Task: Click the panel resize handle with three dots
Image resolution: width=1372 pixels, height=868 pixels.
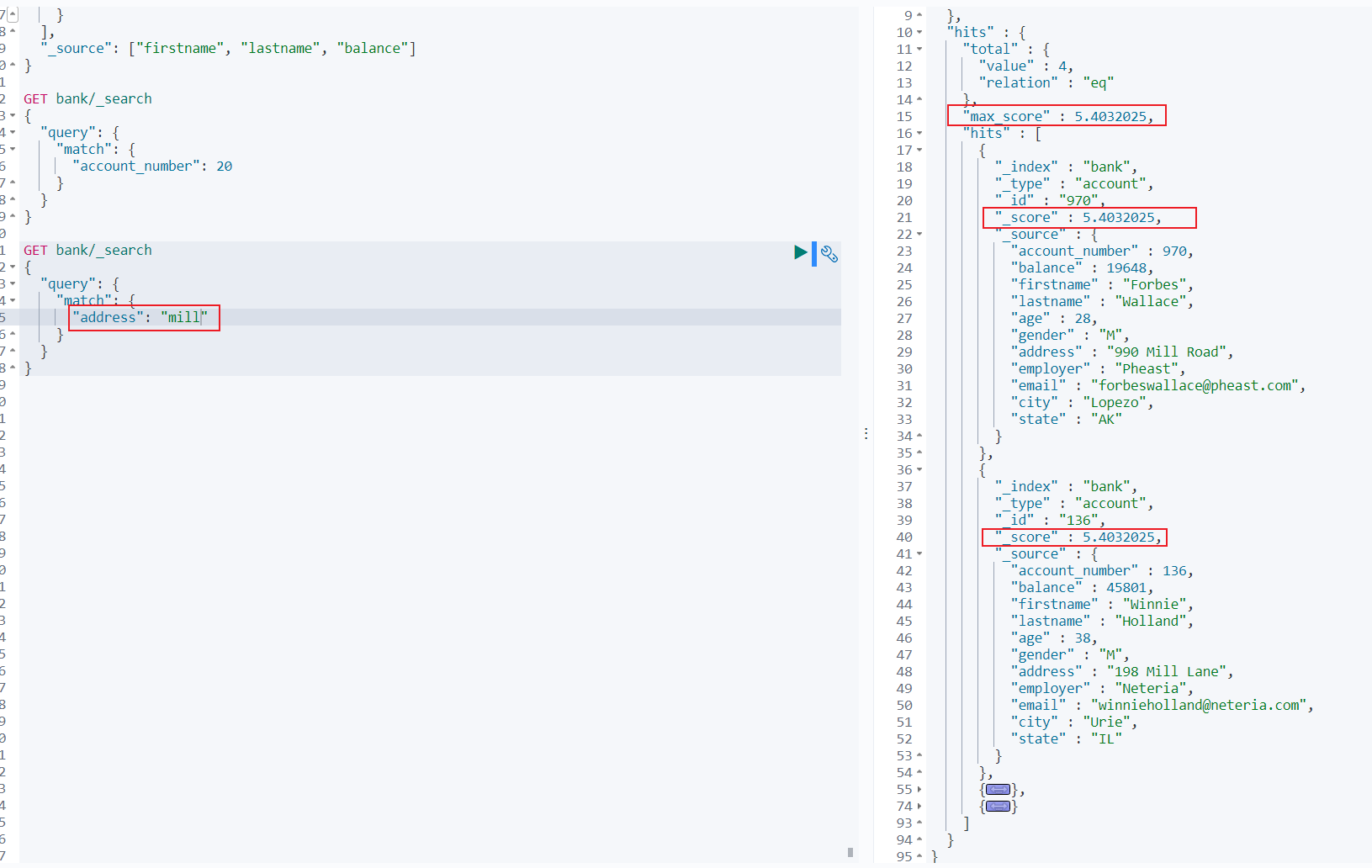Action: tap(866, 434)
